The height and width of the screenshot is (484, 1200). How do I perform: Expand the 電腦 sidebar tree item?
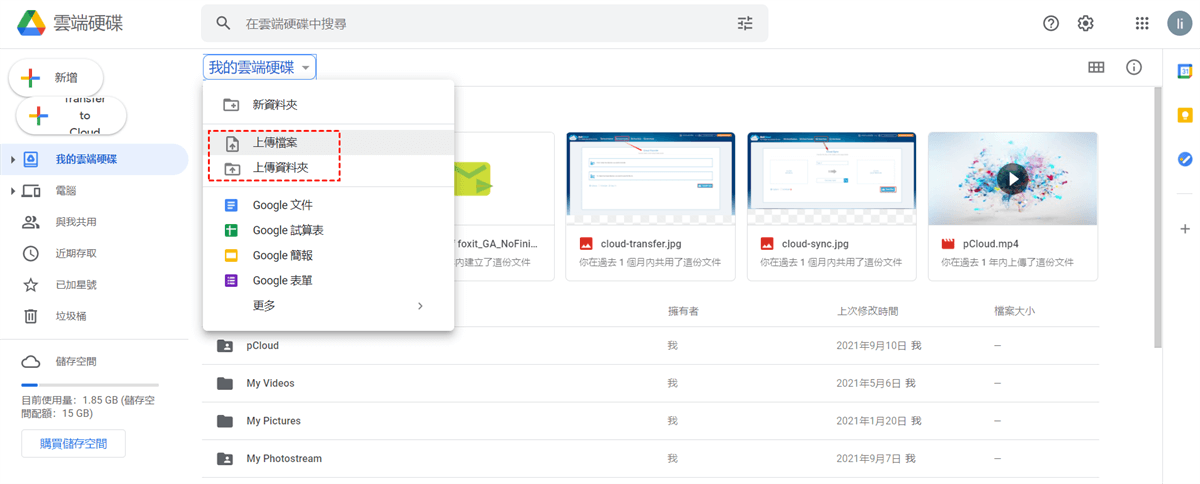(12, 190)
